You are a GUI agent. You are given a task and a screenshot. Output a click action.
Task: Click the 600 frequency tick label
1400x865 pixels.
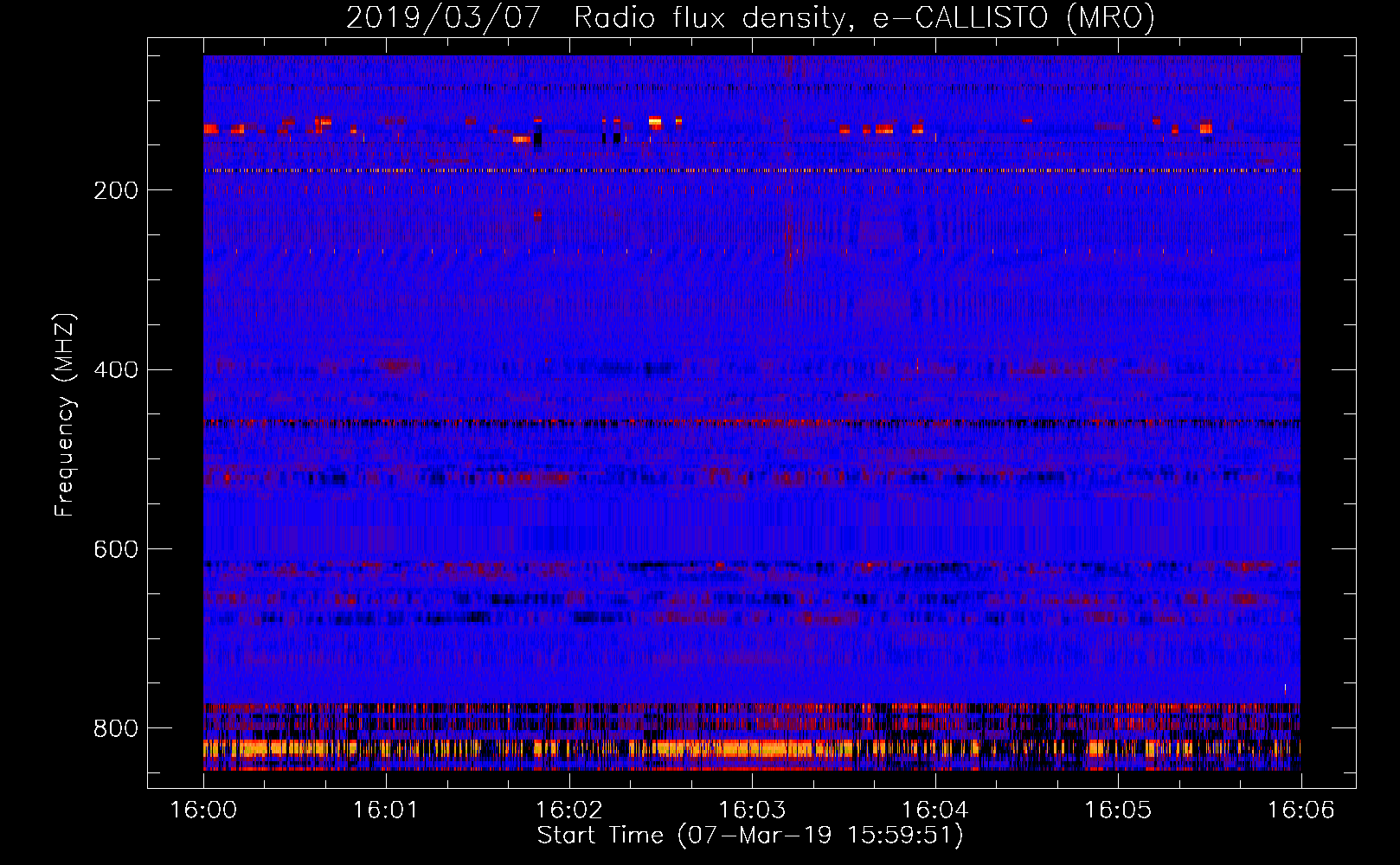tap(116, 550)
